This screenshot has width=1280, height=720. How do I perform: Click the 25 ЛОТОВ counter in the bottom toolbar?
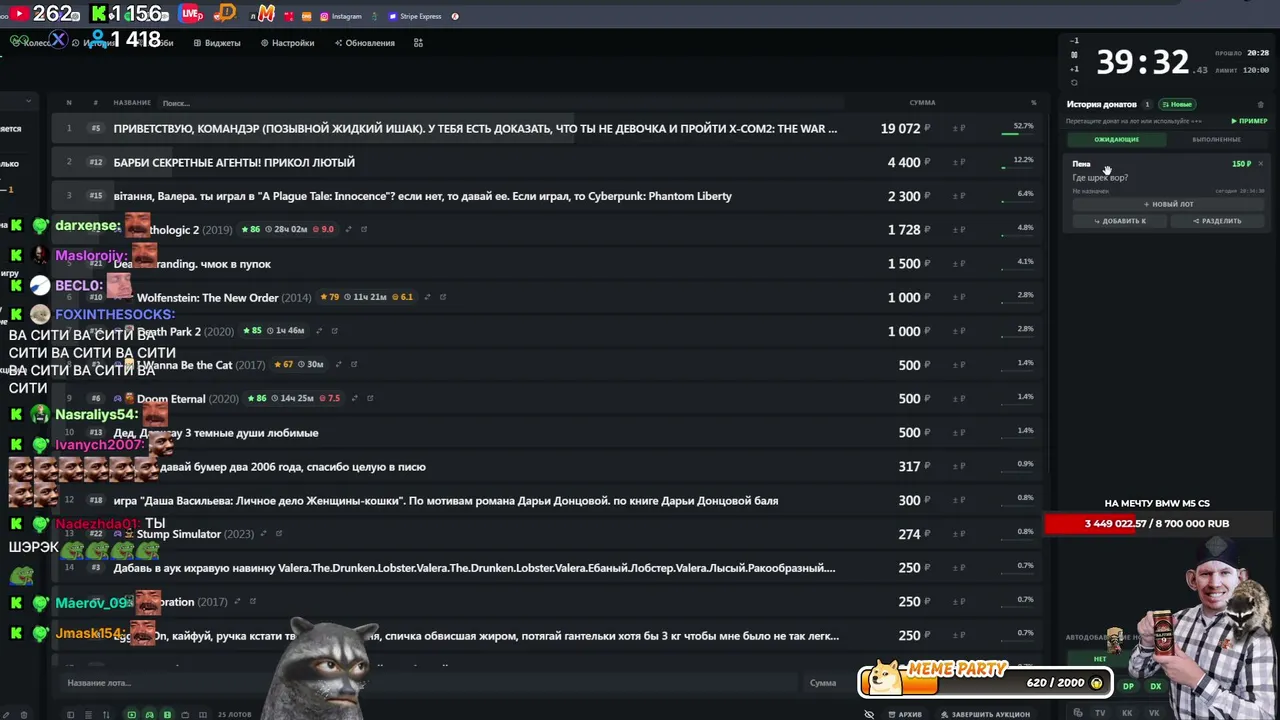tap(234, 715)
